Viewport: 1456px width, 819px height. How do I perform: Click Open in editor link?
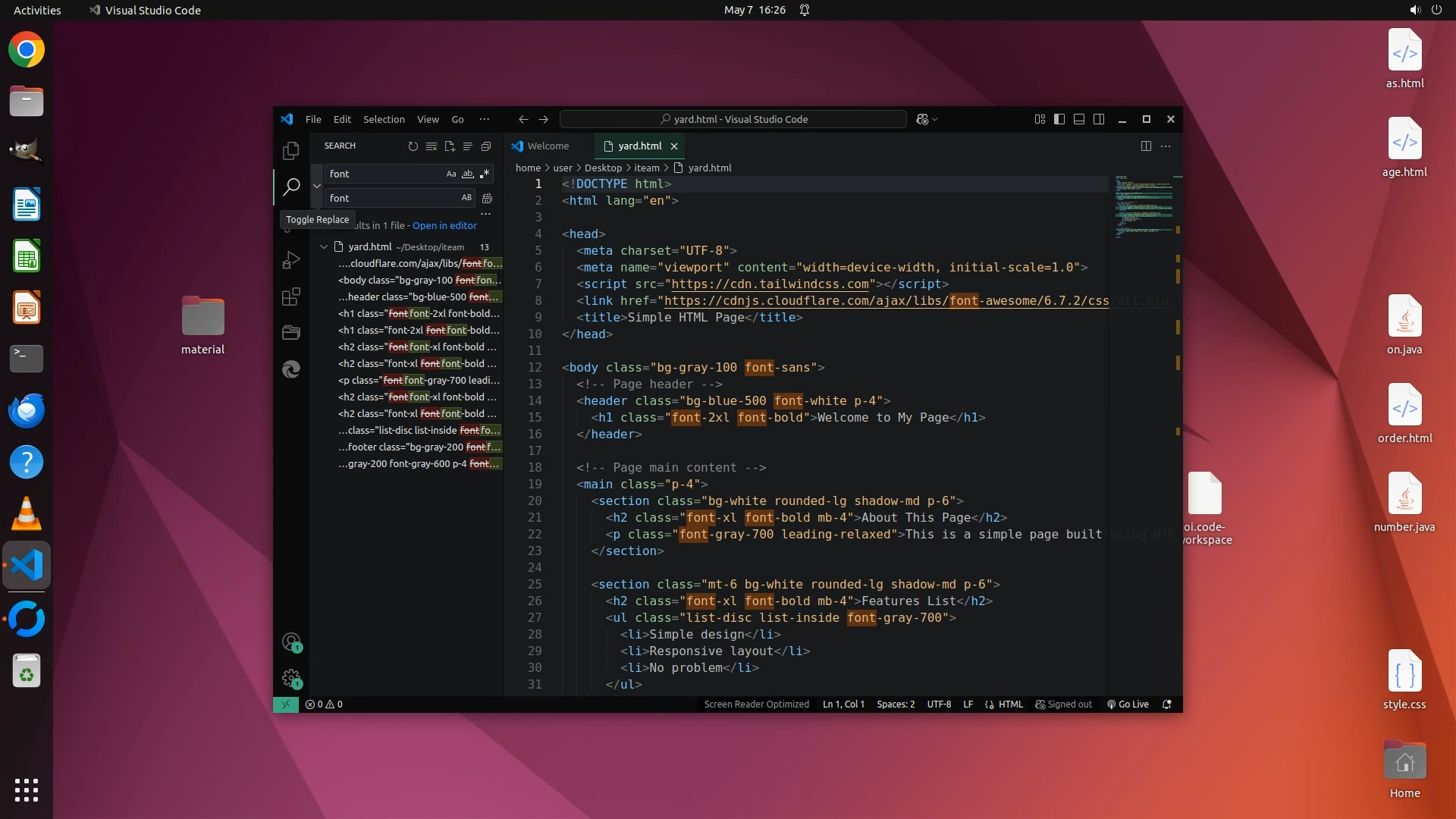tap(444, 225)
